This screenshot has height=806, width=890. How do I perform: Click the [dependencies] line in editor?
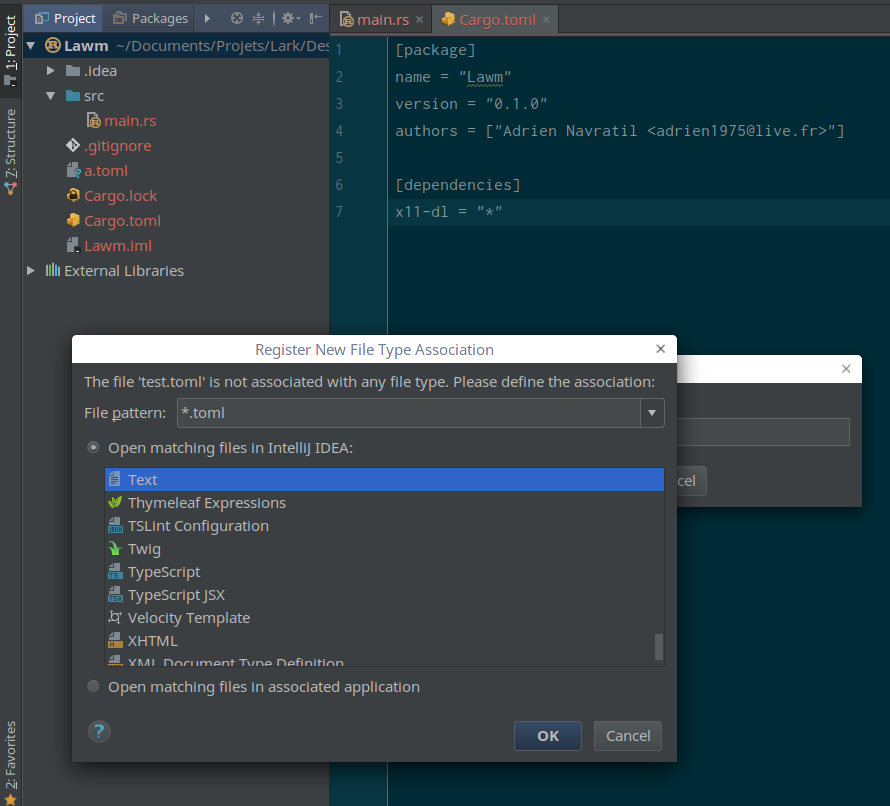[x=457, y=185]
